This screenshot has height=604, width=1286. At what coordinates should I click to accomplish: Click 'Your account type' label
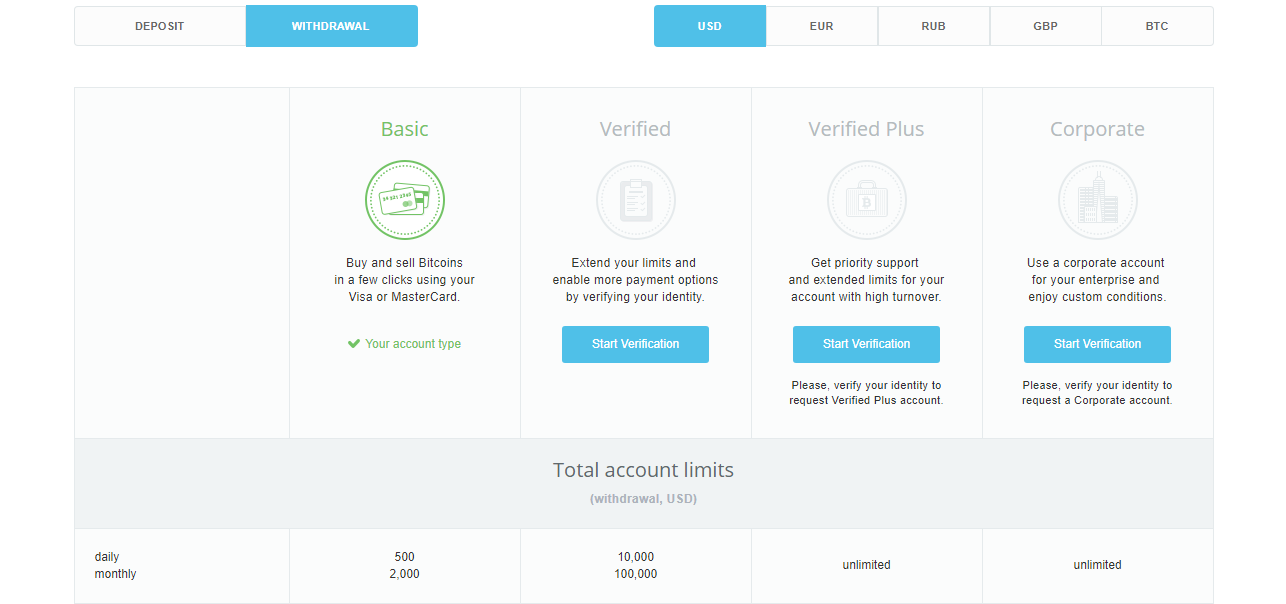(413, 344)
